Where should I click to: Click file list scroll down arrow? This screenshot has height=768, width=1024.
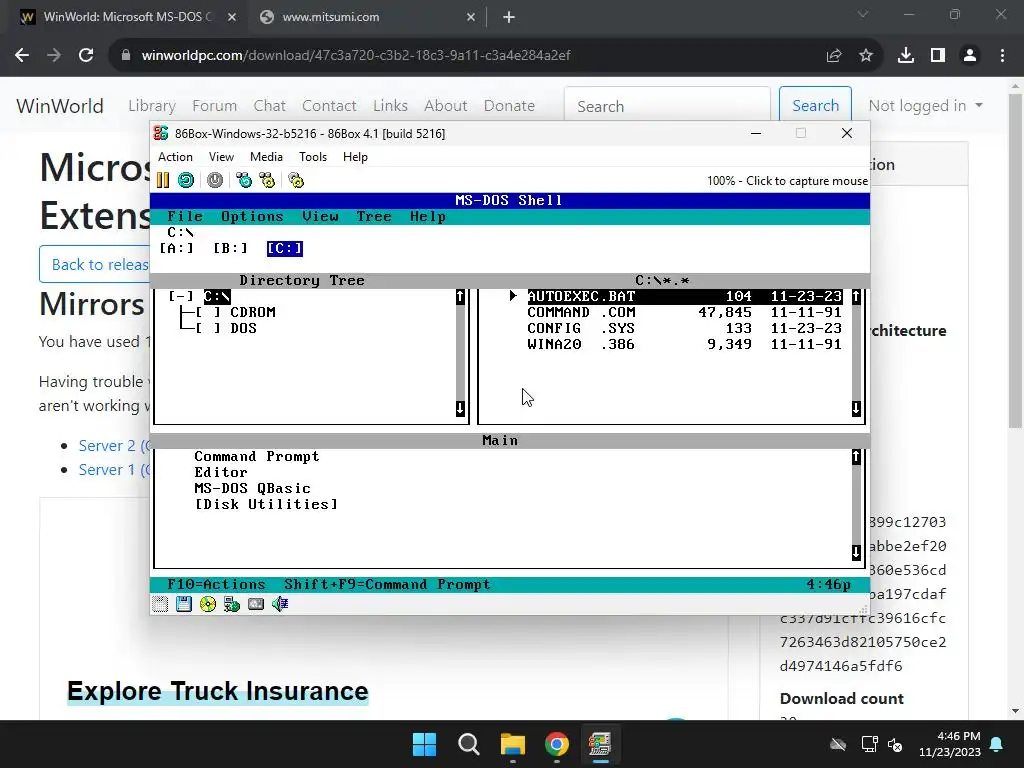pyautogui.click(x=857, y=409)
